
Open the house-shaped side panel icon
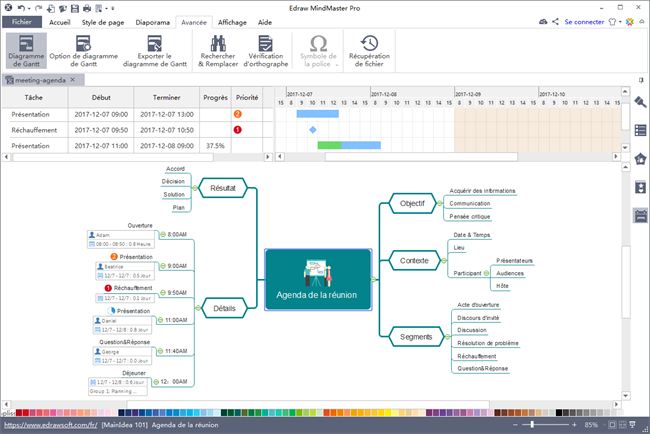640,159
